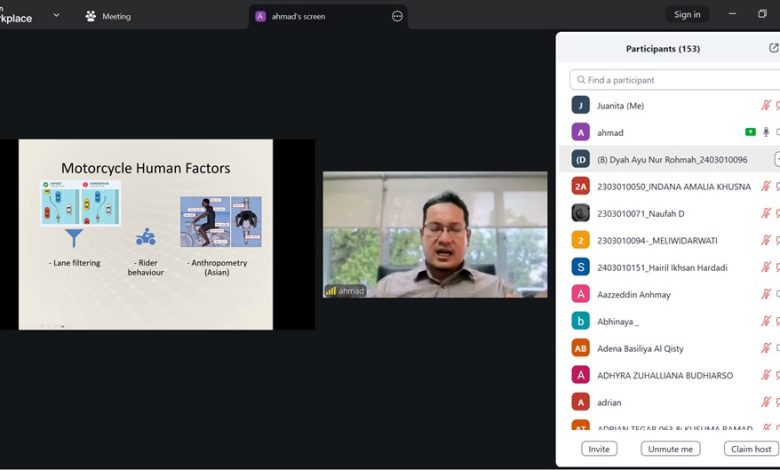Screen dimensions: 780x470
Task: Click the signal strength icon on ahmad's video
Action: (x=331, y=291)
